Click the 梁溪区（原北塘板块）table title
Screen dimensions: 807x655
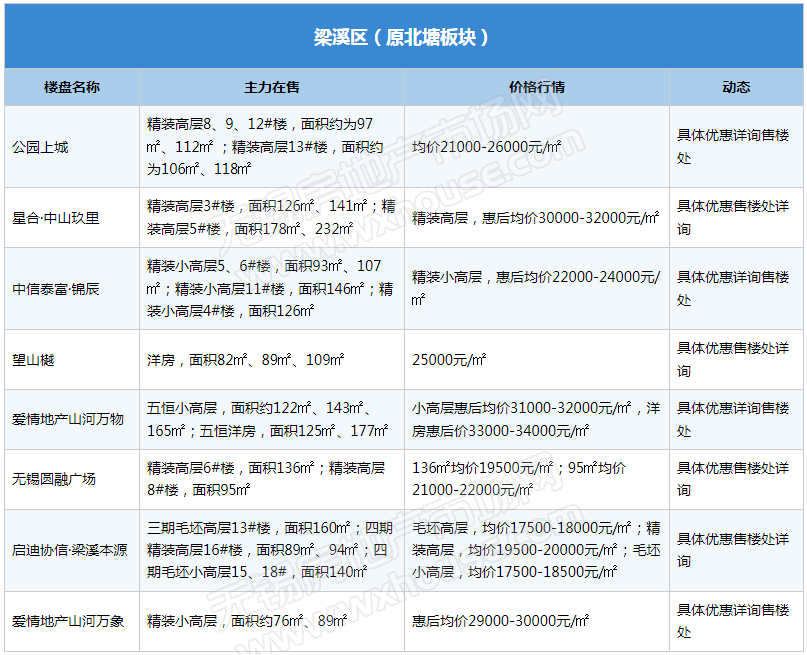(402, 38)
